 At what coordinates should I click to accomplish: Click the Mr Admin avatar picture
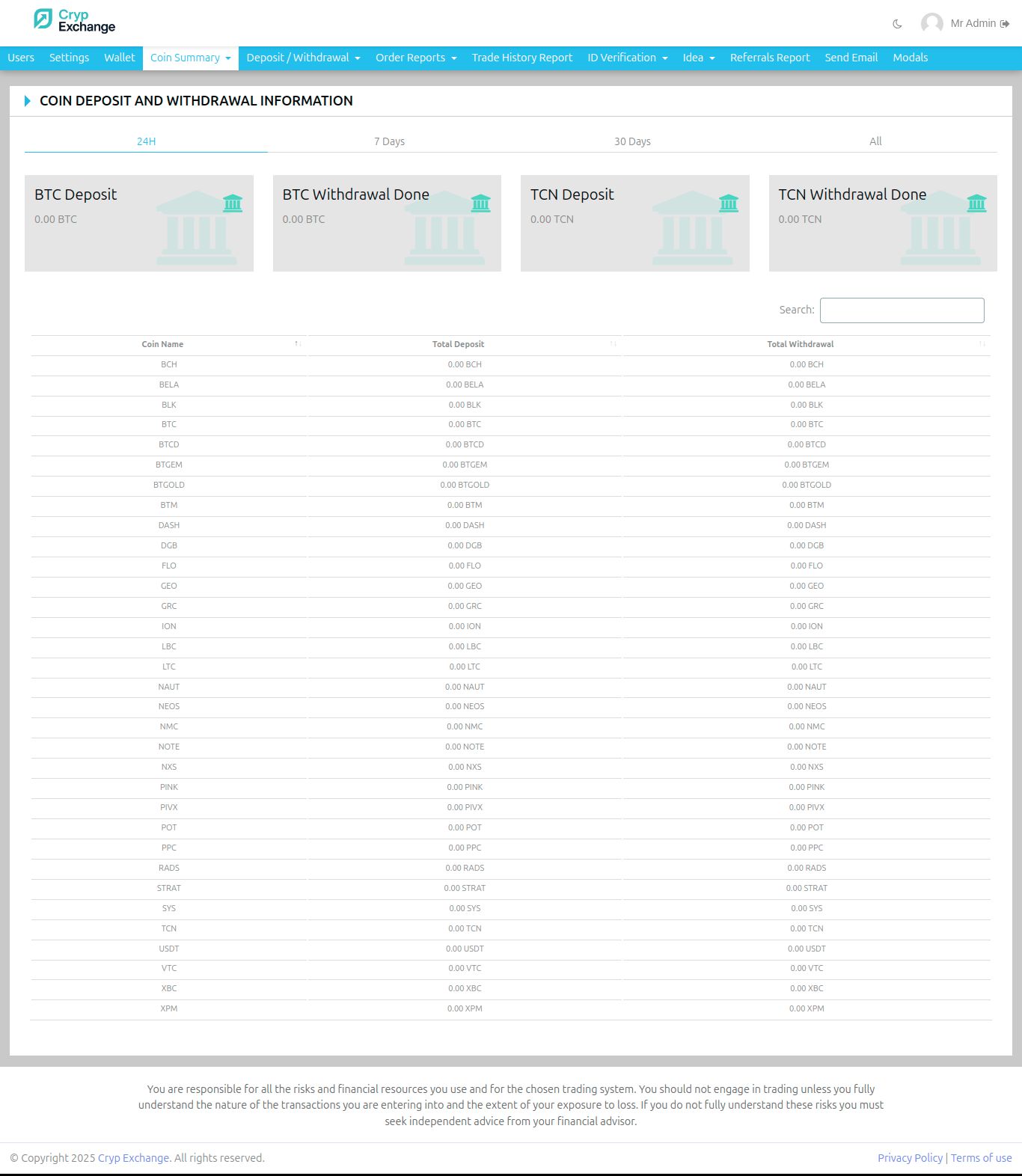point(931,23)
